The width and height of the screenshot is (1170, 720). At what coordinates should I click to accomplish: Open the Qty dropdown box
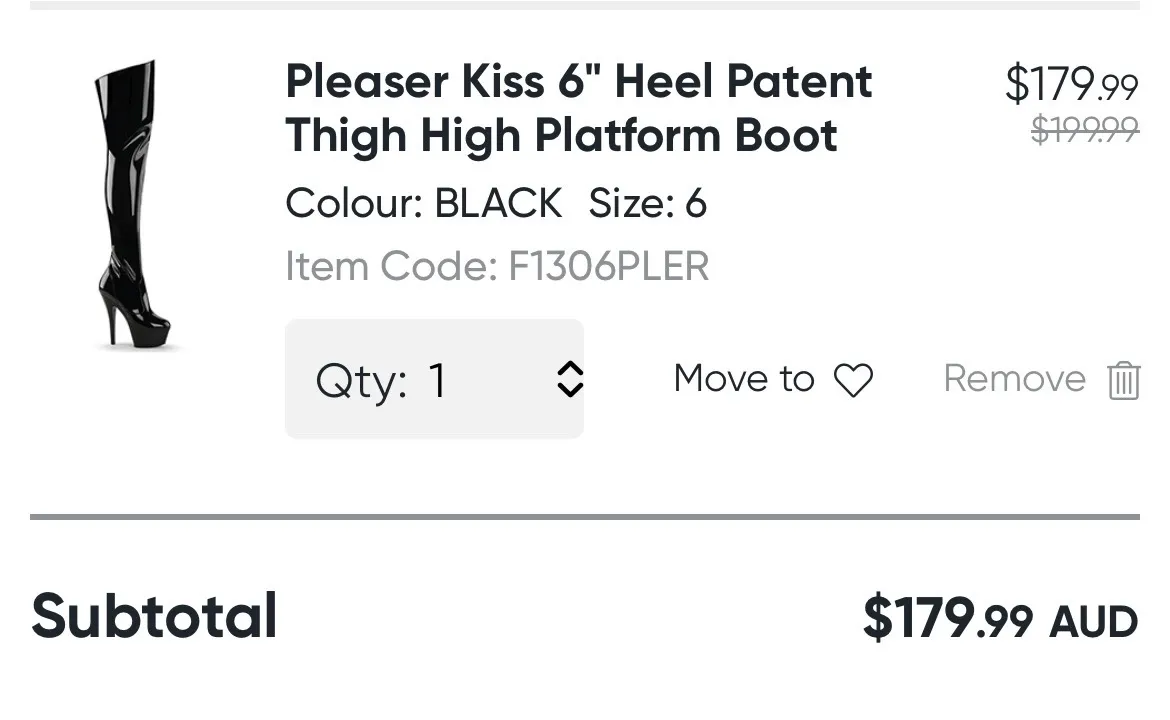[x=434, y=379]
